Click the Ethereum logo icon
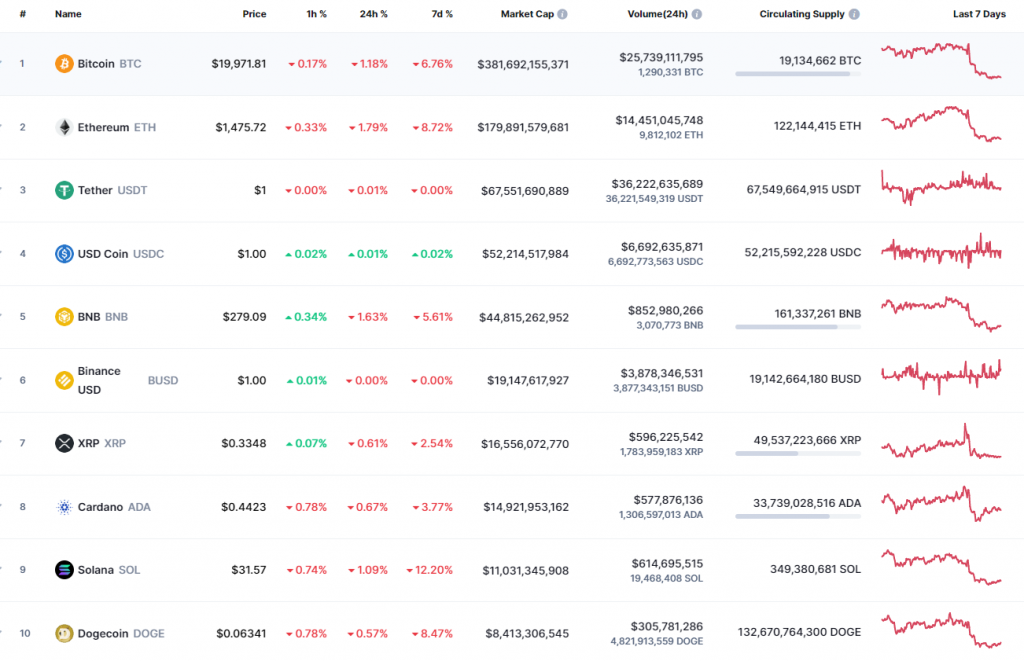Screen dimensions: 1024x661 click(64, 127)
